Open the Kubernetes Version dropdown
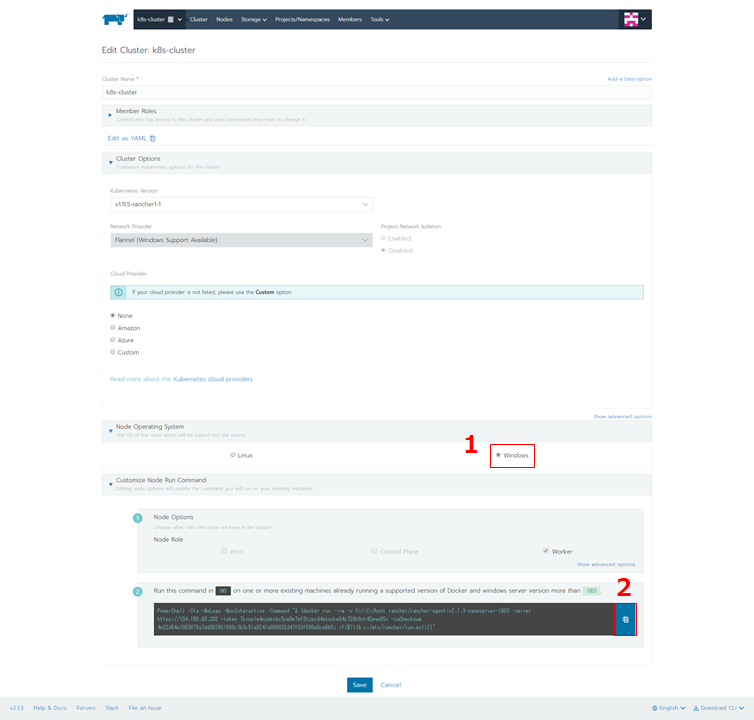This screenshot has height=720, width=754. (x=241, y=204)
